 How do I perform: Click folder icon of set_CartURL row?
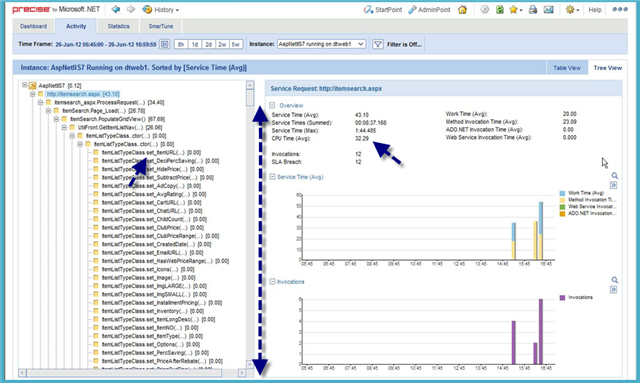[x=96, y=202]
